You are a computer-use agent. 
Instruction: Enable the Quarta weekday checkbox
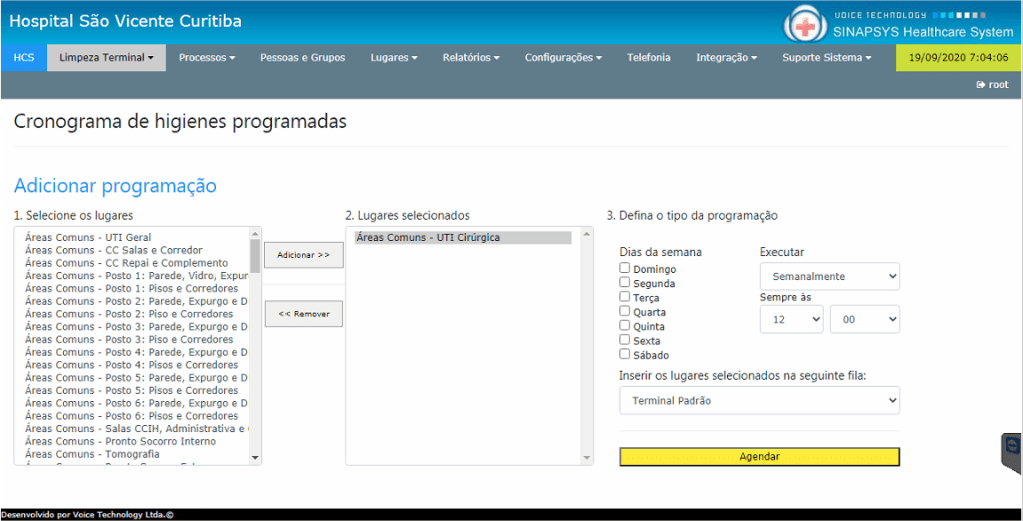(x=625, y=311)
